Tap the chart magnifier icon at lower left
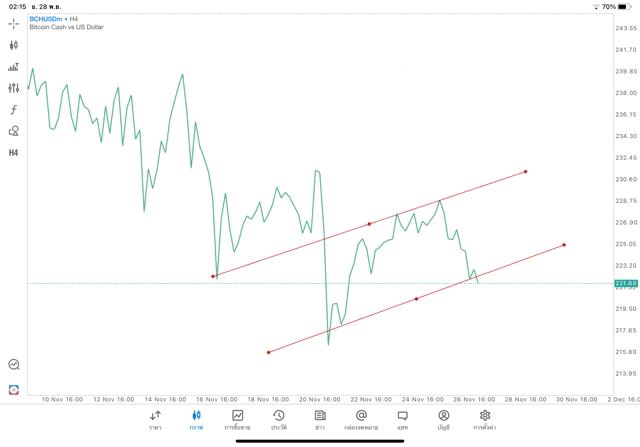640x447 pixels. 14,365
